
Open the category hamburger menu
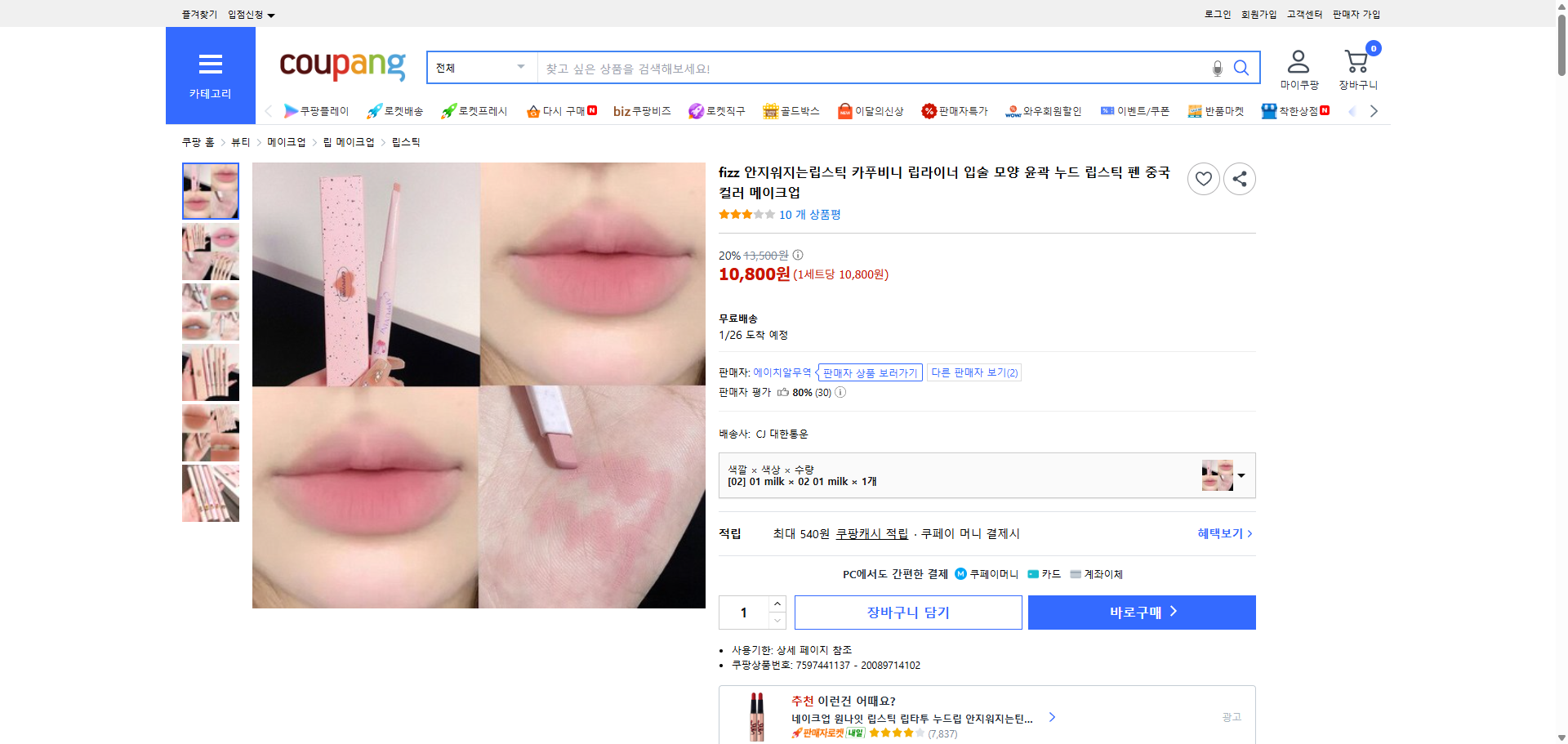pyautogui.click(x=210, y=65)
